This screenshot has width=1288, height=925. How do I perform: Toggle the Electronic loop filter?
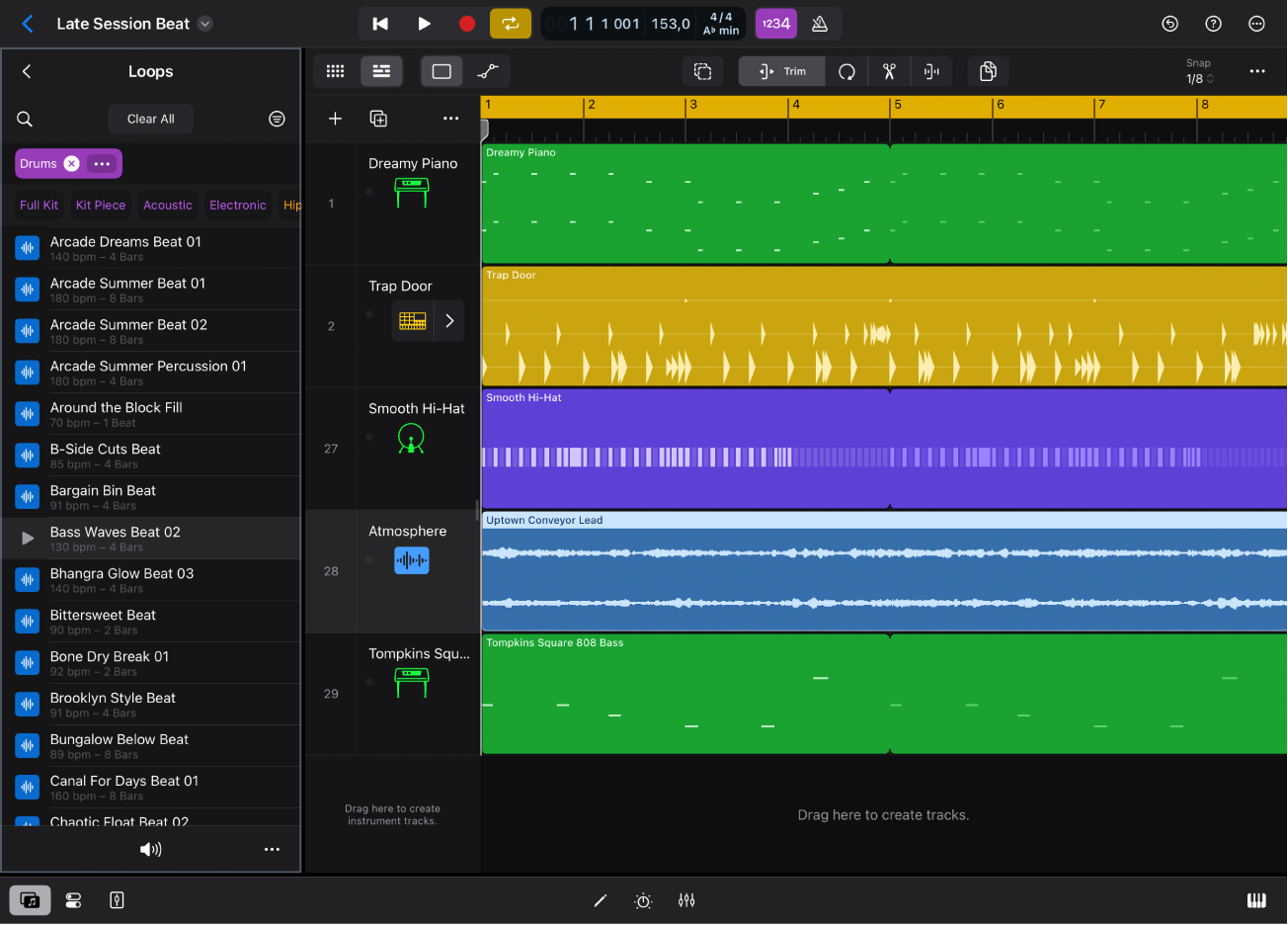(237, 205)
